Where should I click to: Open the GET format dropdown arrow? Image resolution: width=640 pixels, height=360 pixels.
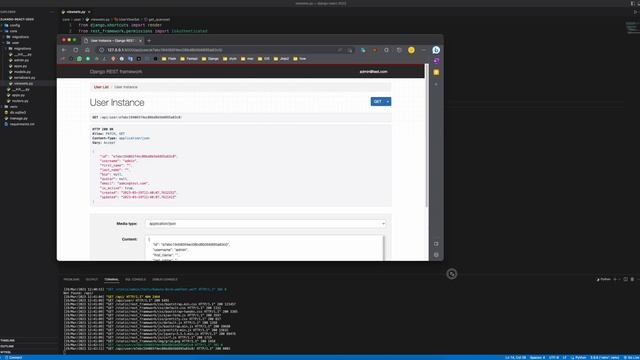(x=388, y=102)
